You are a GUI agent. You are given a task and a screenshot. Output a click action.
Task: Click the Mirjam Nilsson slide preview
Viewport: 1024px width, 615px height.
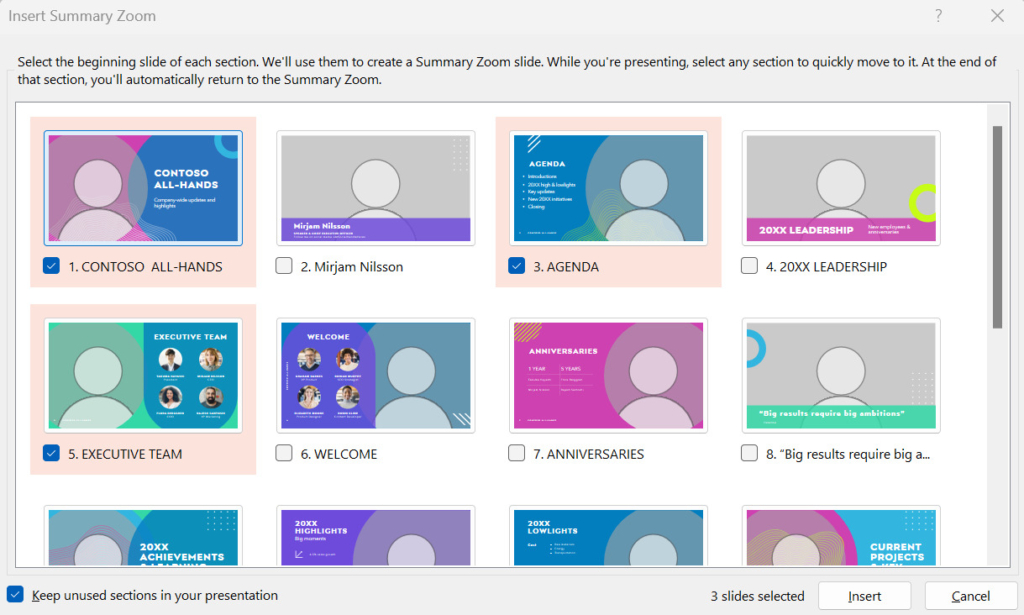point(375,186)
